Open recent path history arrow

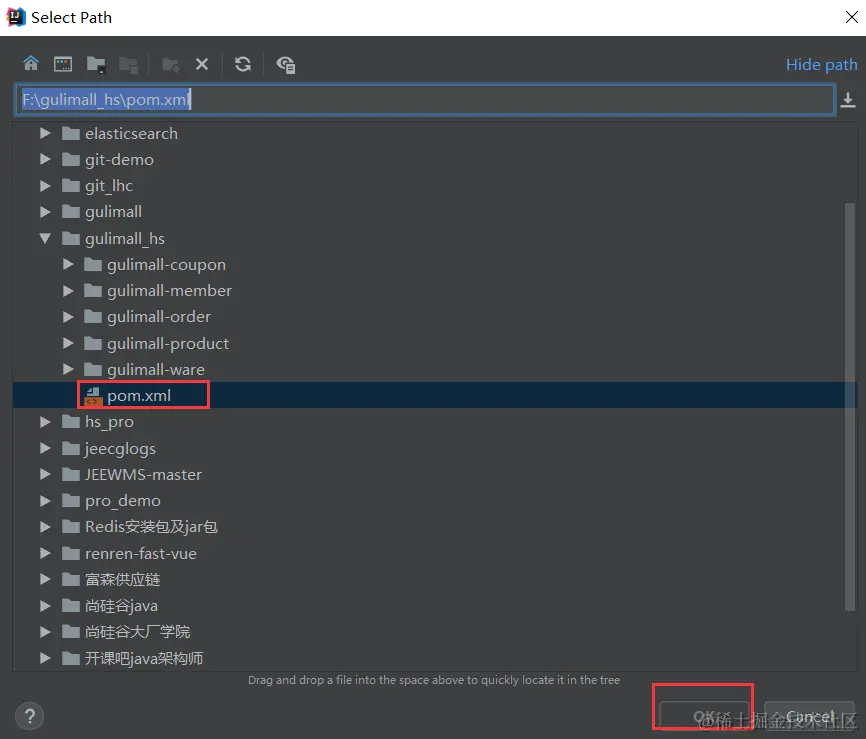tap(848, 100)
